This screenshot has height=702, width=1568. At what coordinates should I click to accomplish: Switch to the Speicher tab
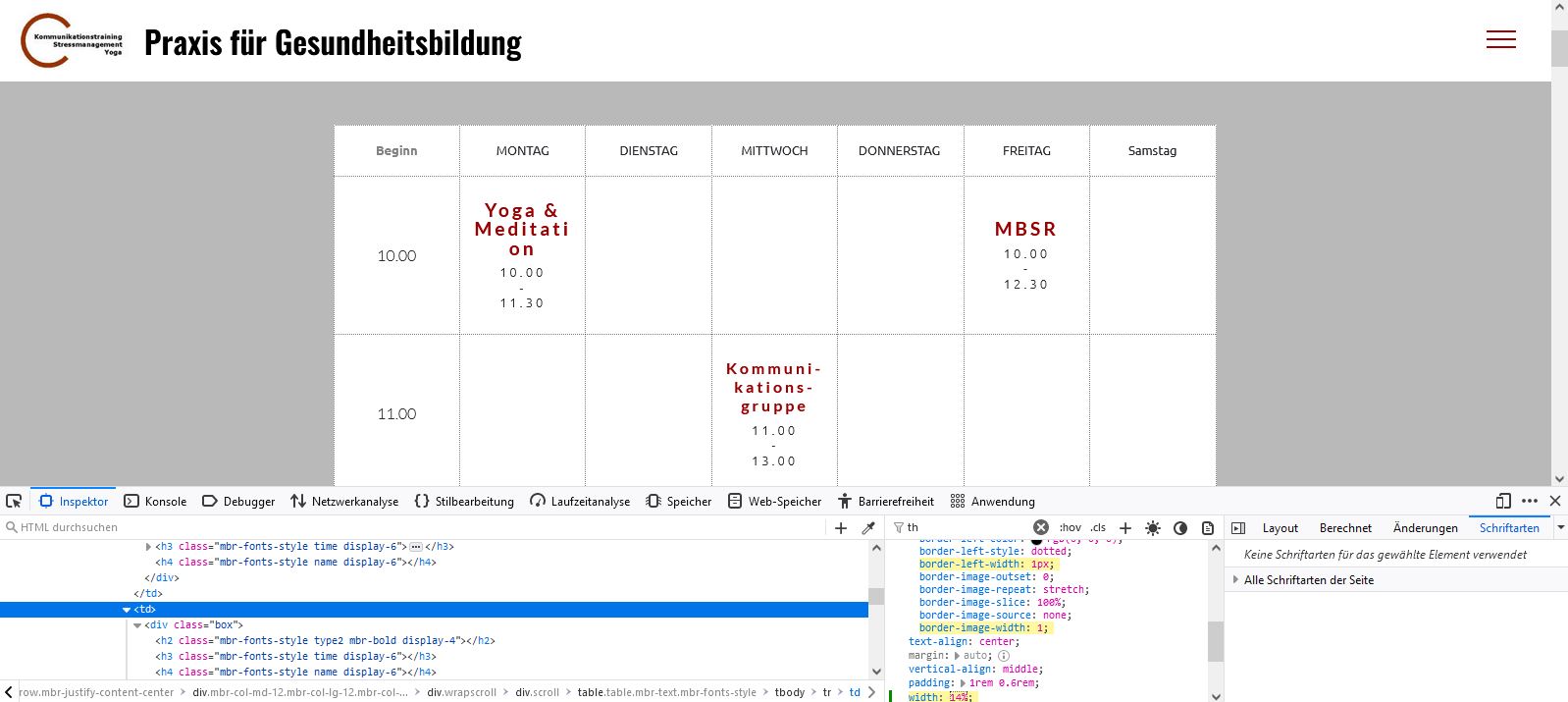(x=678, y=501)
